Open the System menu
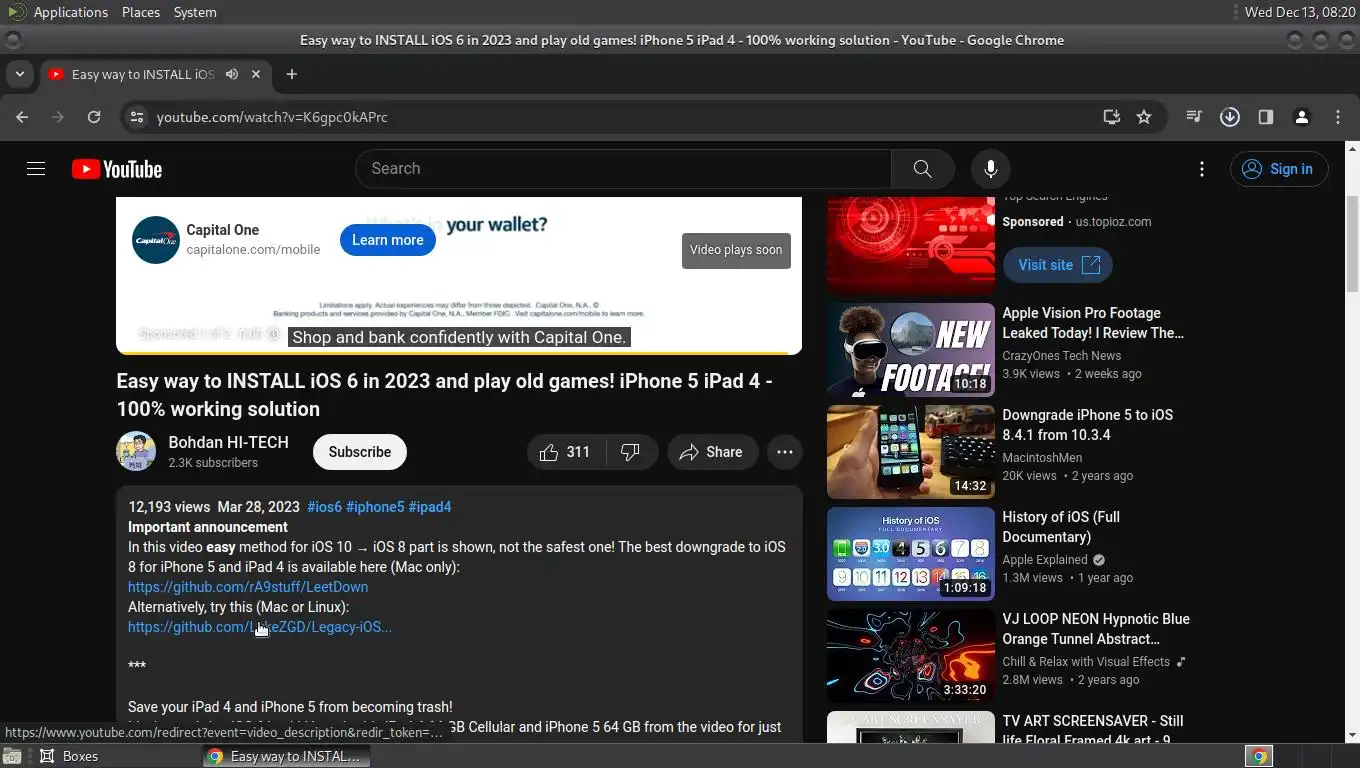Screen dimensions: 1360x768 195,12
